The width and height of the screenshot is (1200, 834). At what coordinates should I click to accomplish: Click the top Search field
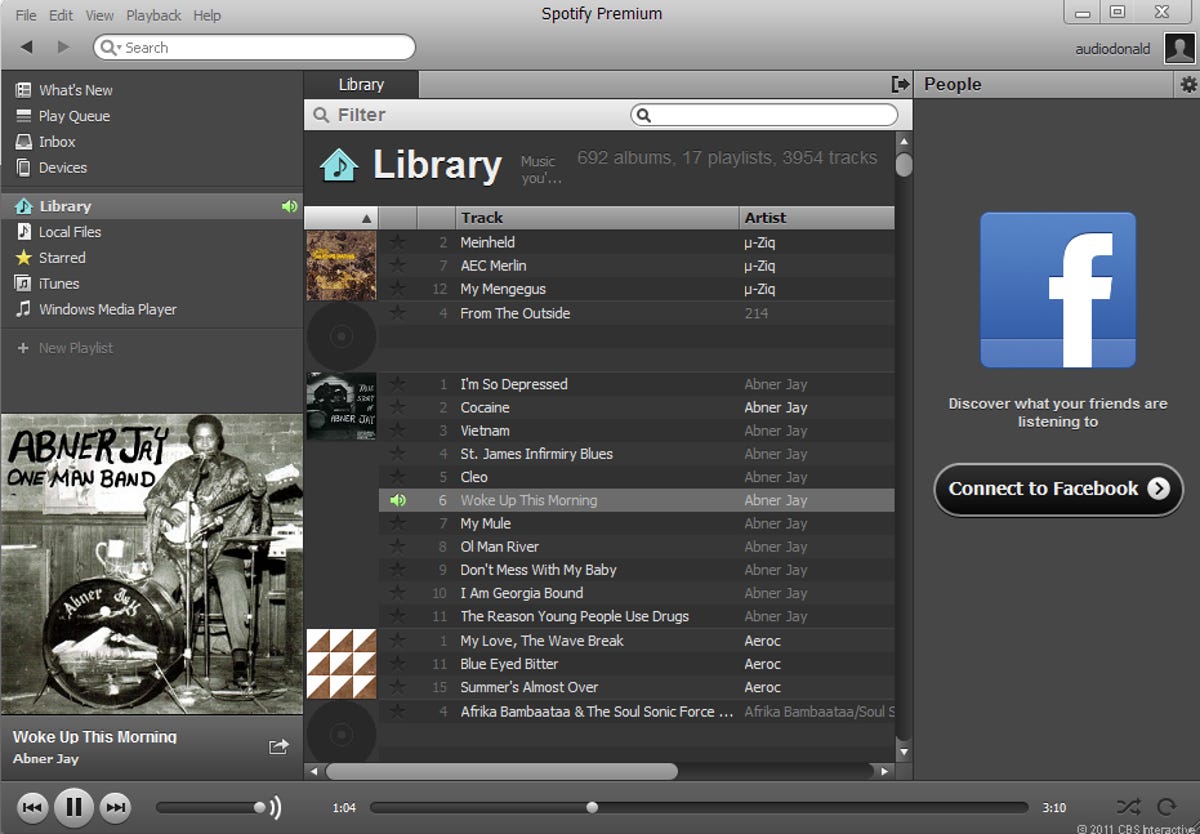point(254,47)
